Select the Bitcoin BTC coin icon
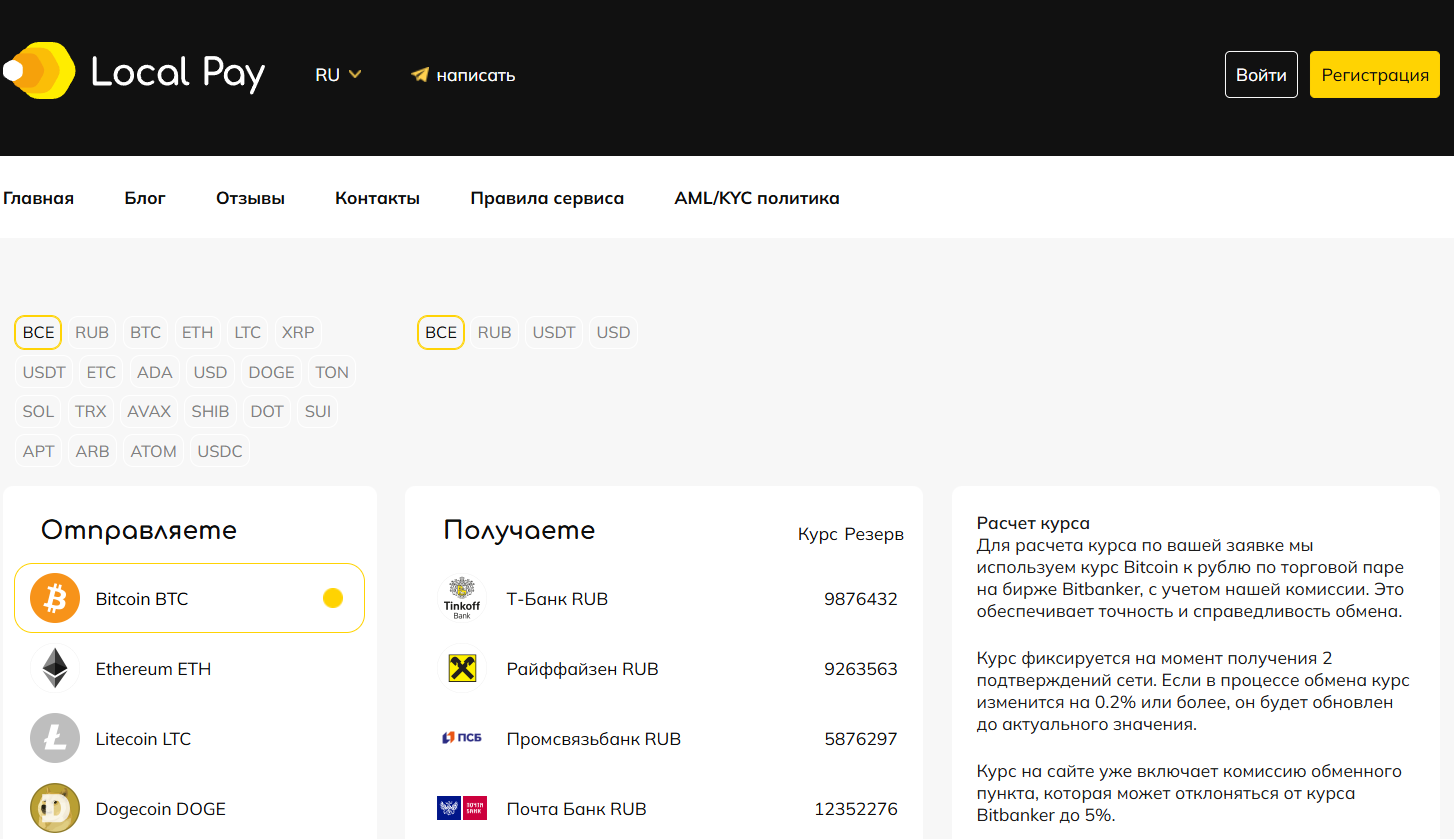This screenshot has height=839, width=1454. click(55, 599)
